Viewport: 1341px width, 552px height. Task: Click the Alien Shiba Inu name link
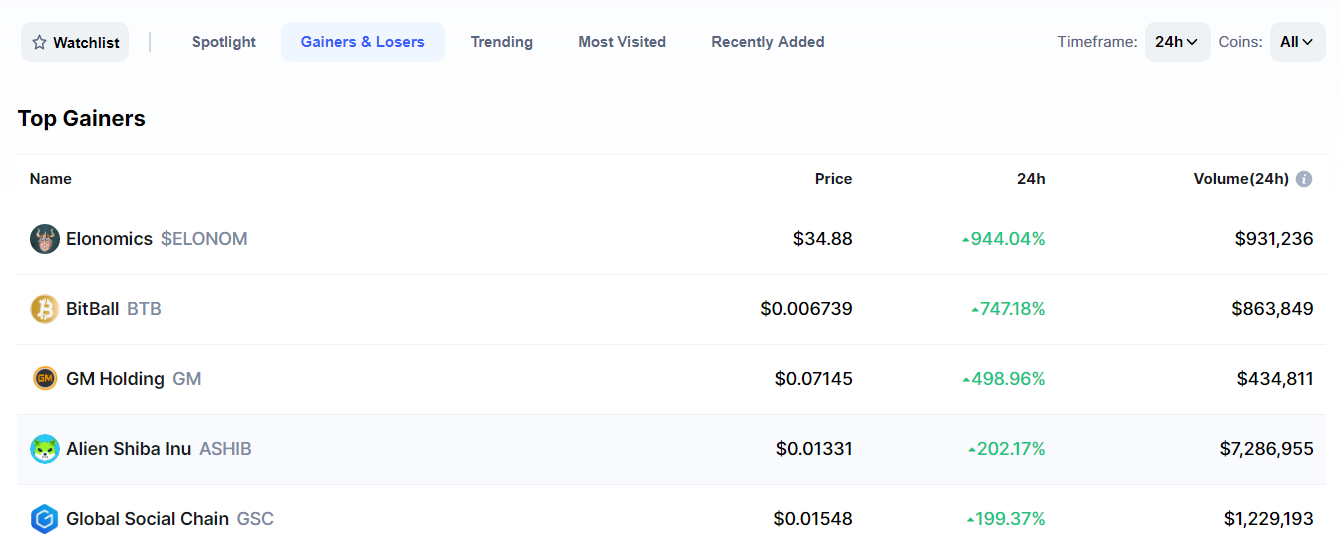pyautogui.click(x=128, y=449)
